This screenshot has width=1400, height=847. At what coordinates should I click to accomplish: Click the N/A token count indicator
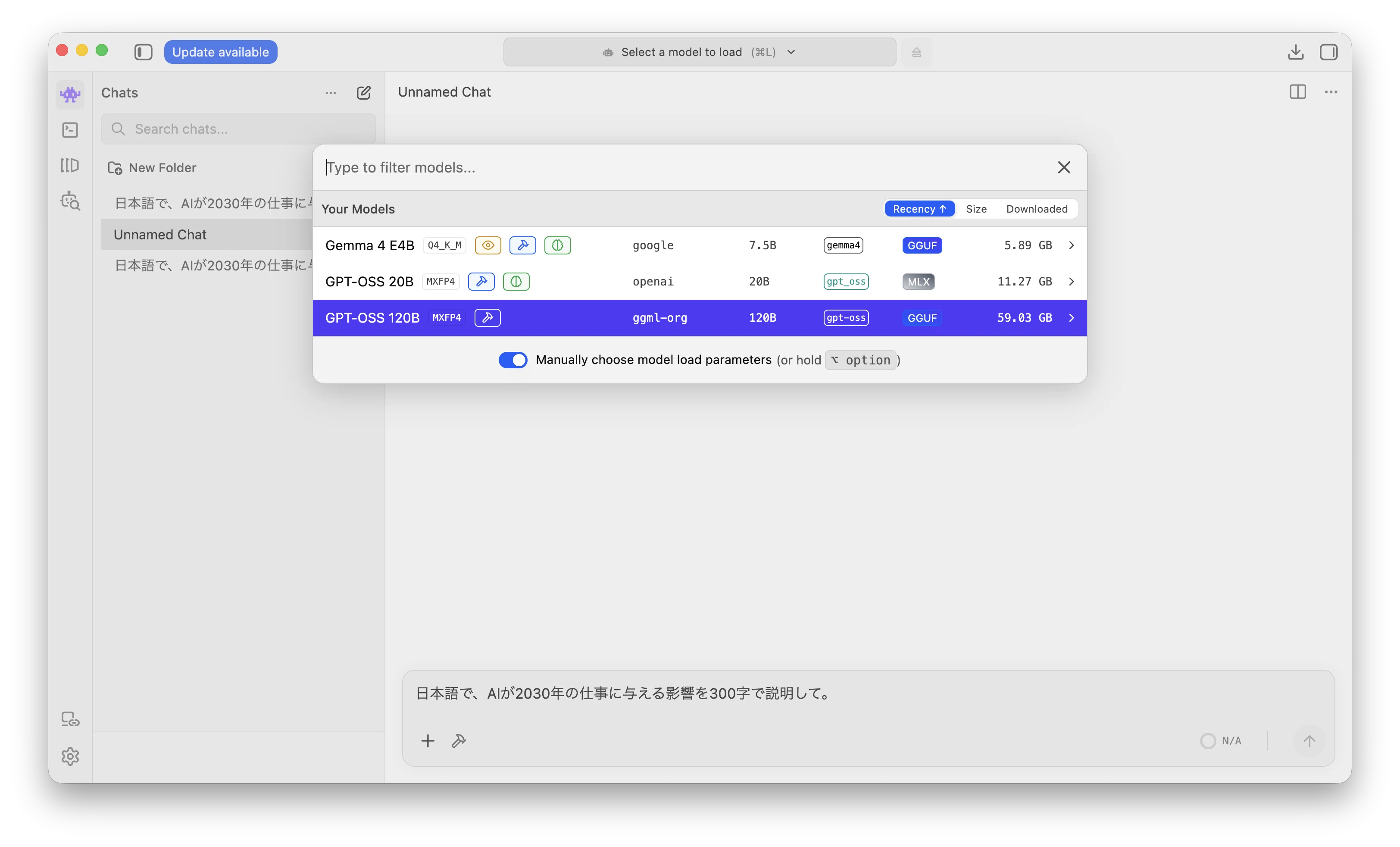pos(1221,741)
